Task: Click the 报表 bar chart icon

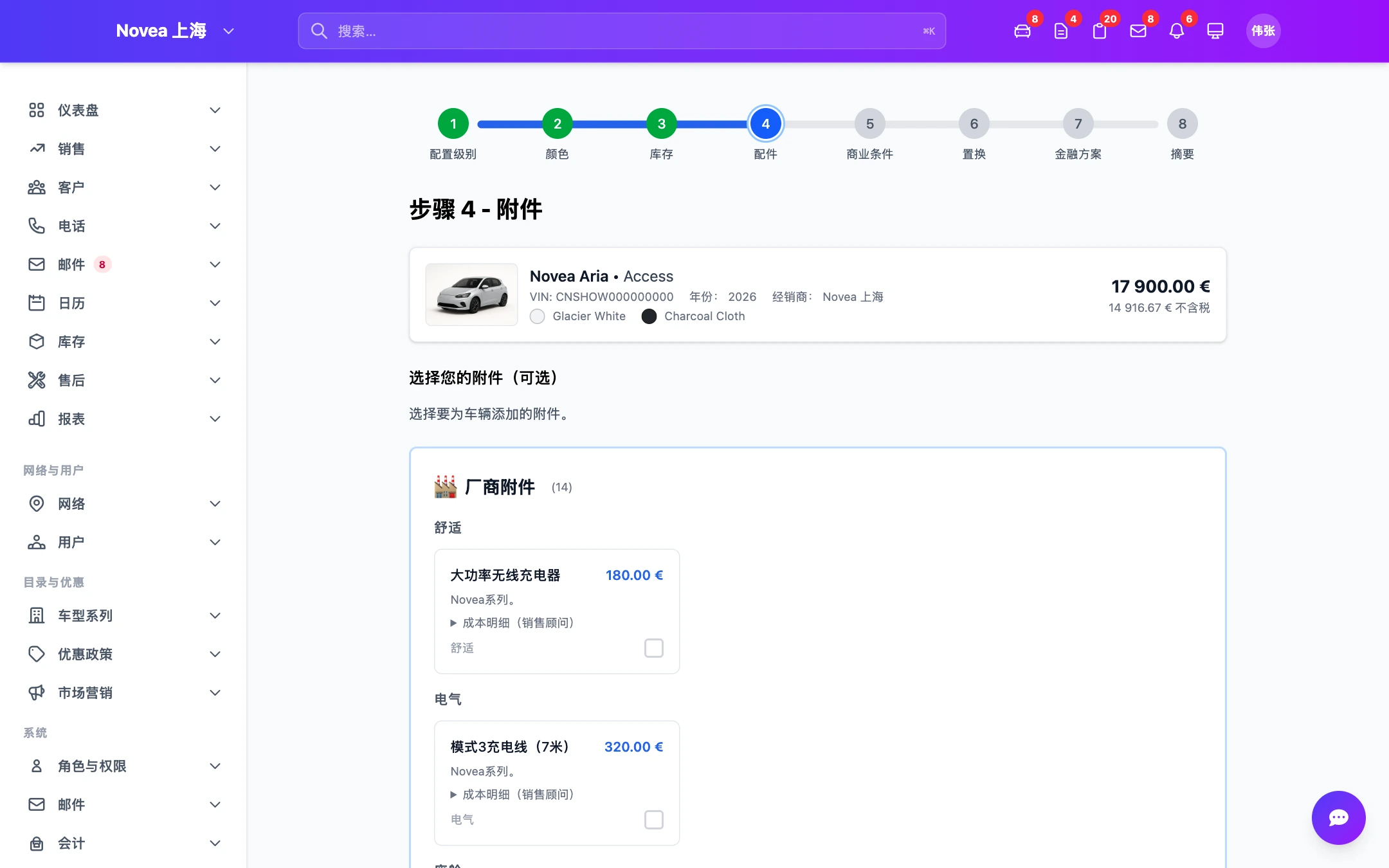Action: coord(37,419)
